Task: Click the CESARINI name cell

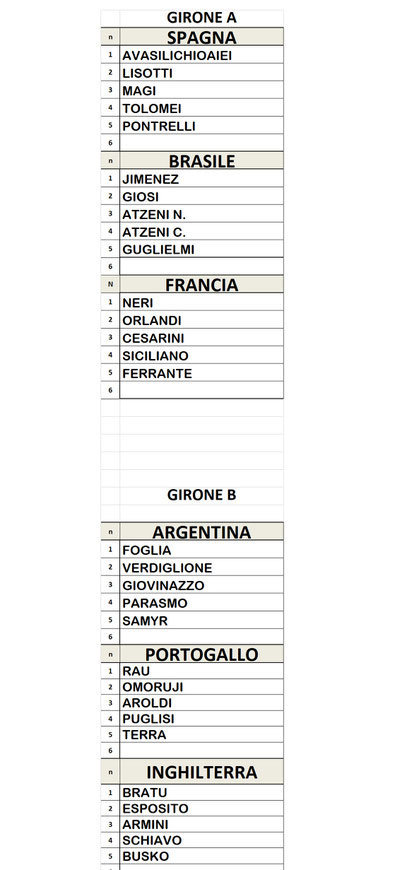Action: [x=201, y=337]
